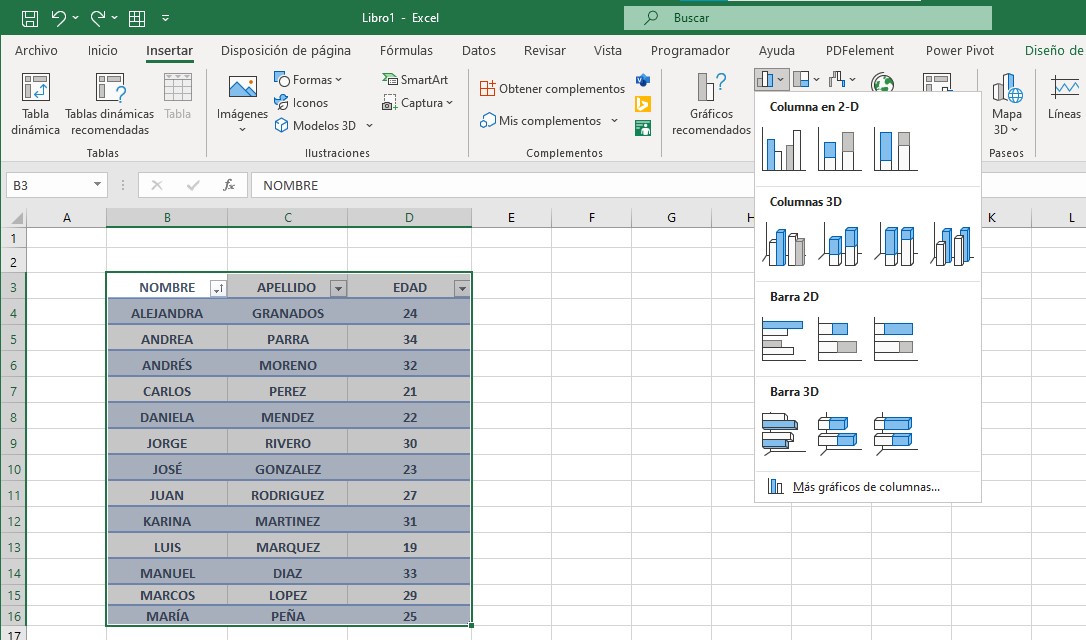The image size is (1086, 640).
Task: Click the cell name box showing B3
Action: click(x=47, y=185)
